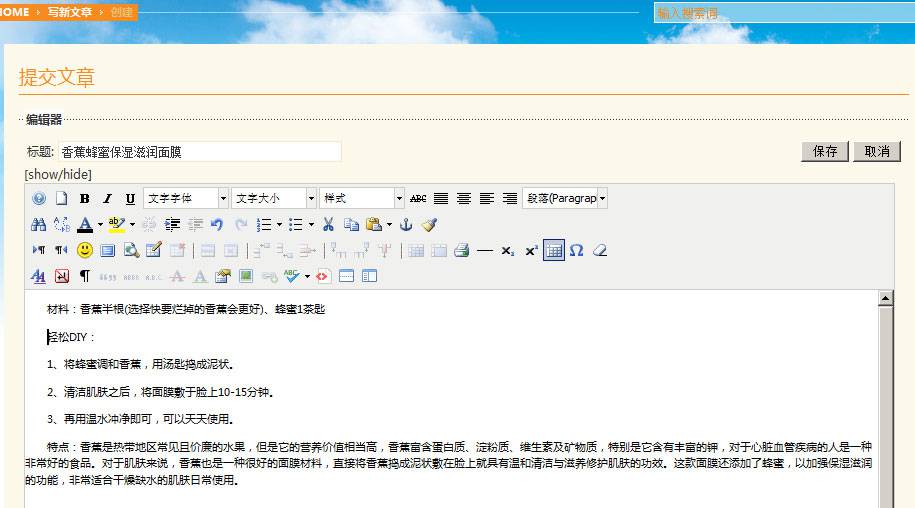The height and width of the screenshot is (508, 915).
Task: Focus the 标题 title input field
Action: click(x=200, y=152)
